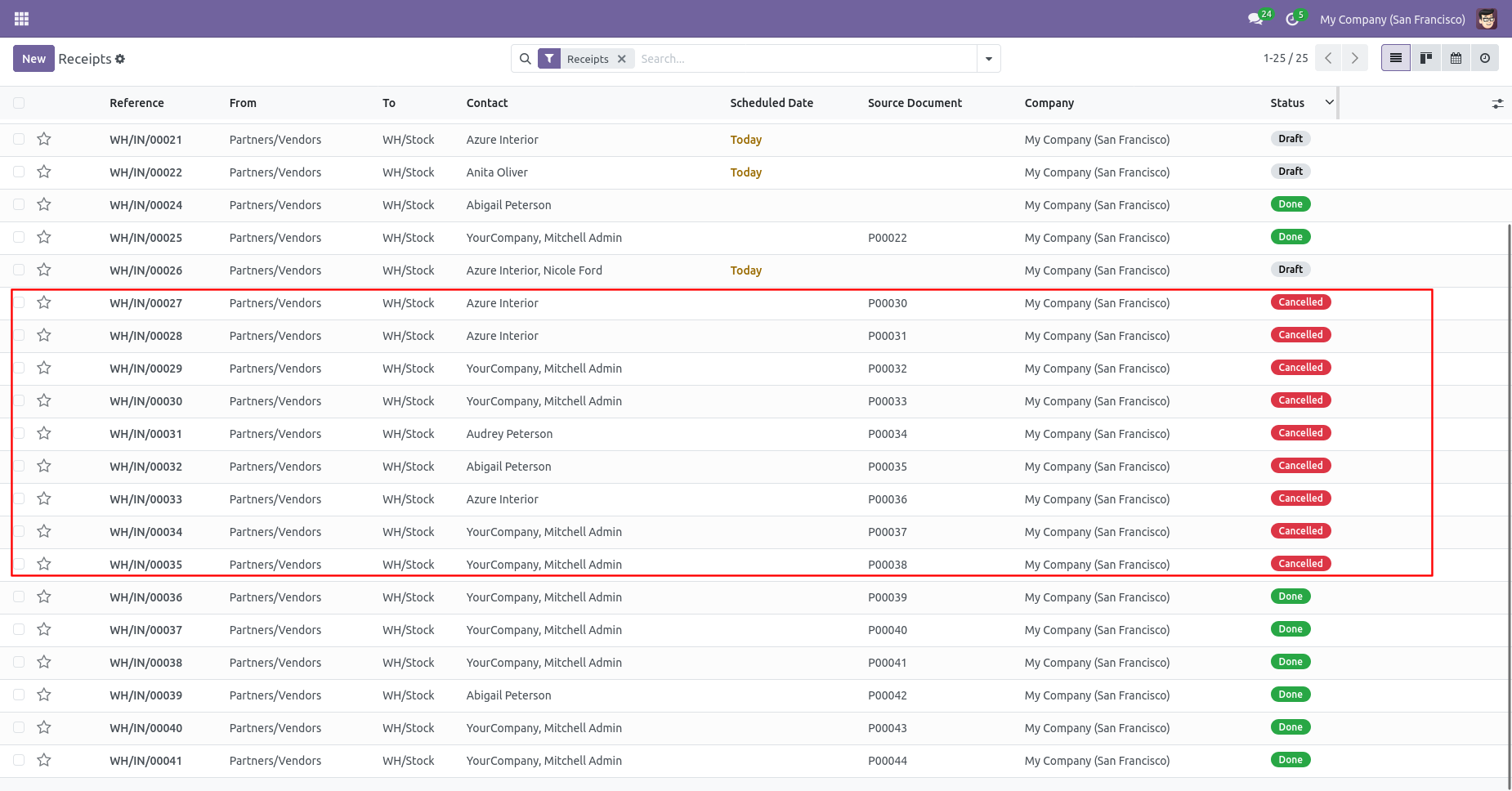Sort by the Reference column header

[x=136, y=103]
